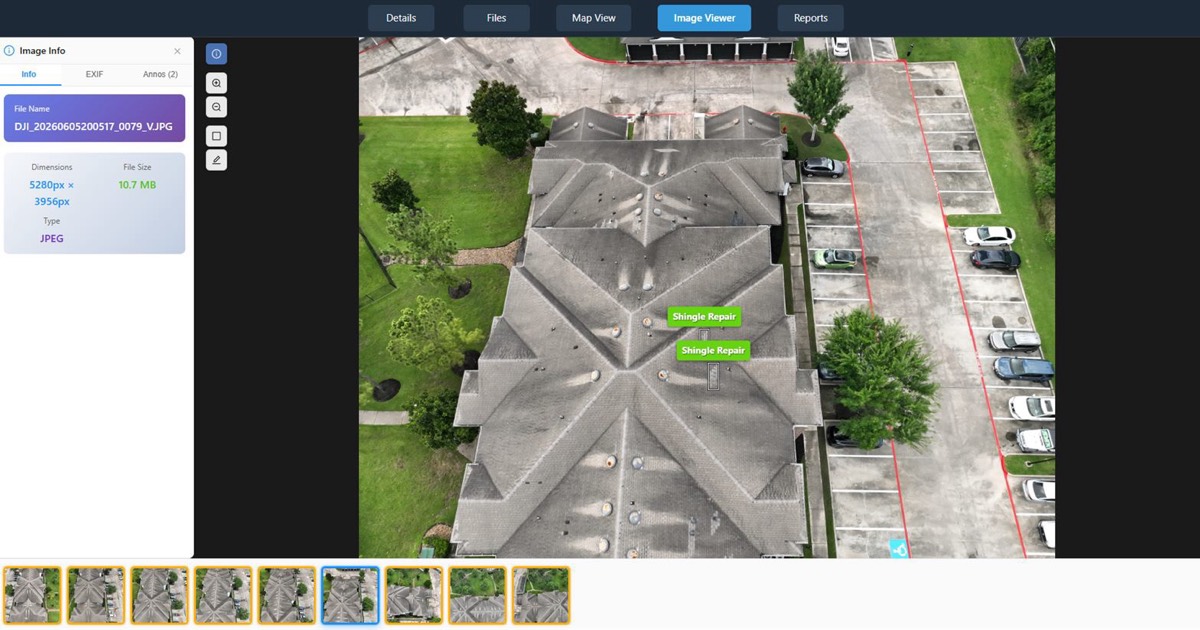Screen dimensions: 1200x630
Task: Zoom in on the image
Action: (x=216, y=83)
